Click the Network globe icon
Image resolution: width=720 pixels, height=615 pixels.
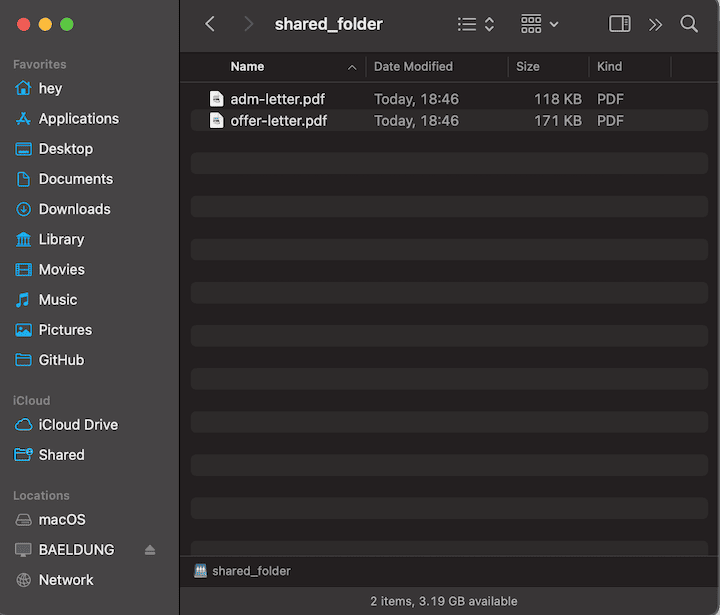pyautogui.click(x=23, y=580)
